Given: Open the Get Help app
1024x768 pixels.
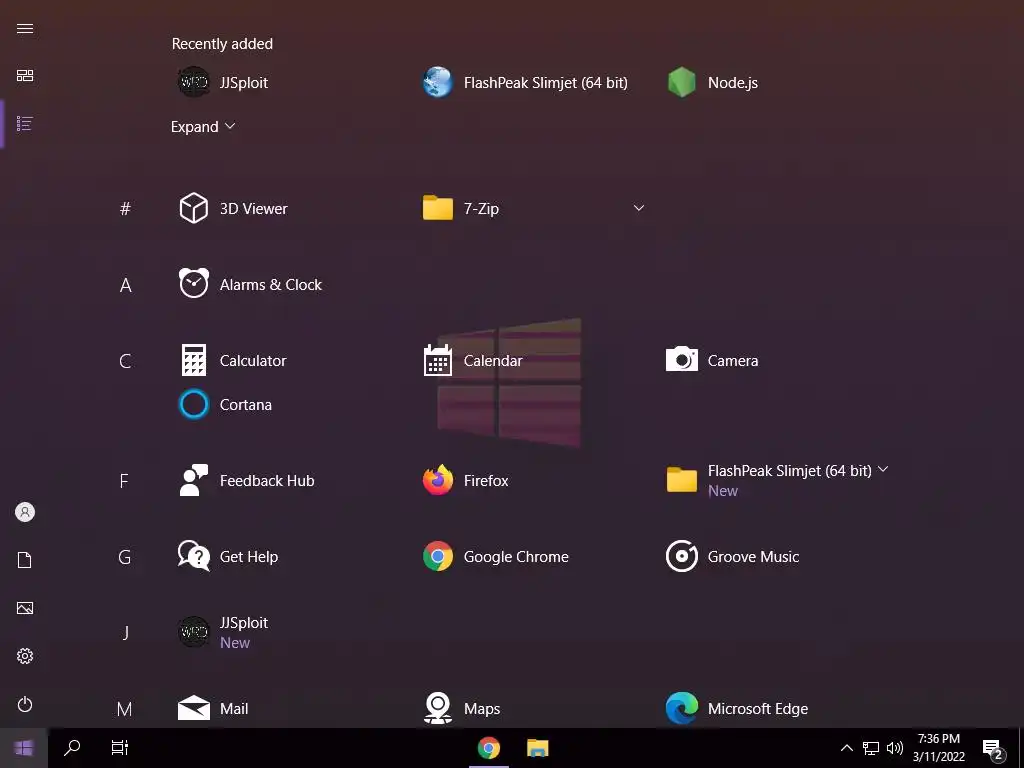Looking at the screenshot, I should tap(228, 556).
